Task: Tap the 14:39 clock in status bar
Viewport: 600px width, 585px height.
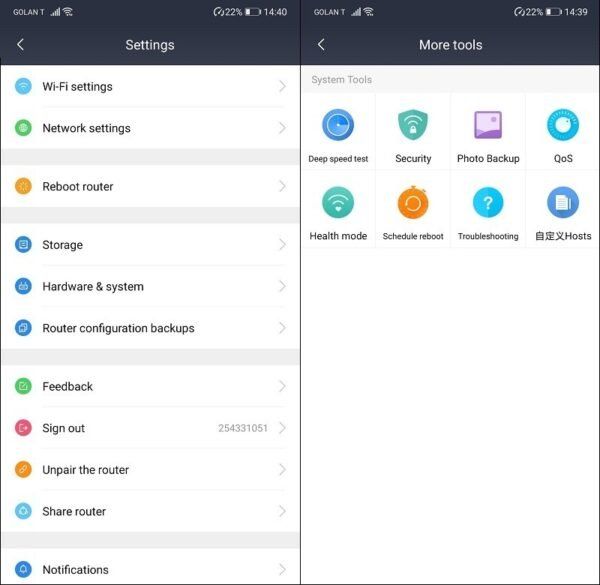Action: pyautogui.click(x=576, y=12)
